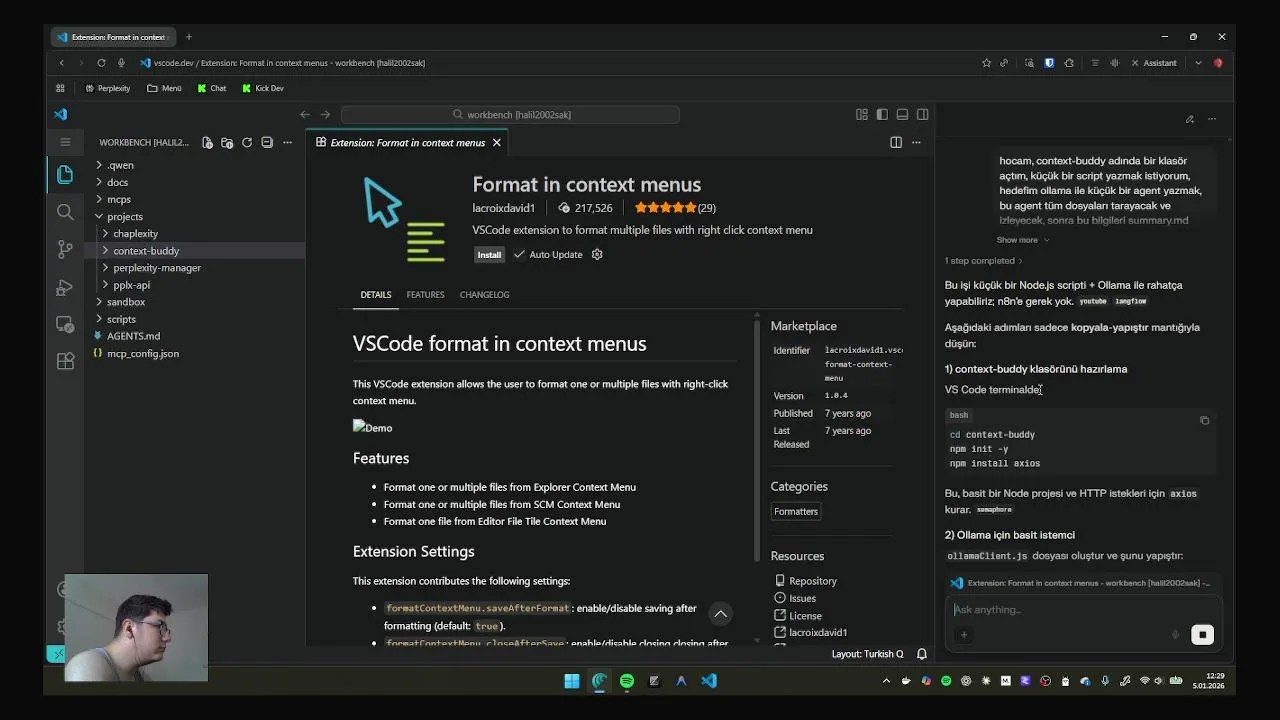The width and height of the screenshot is (1280, 720).
Task: Open browser extensions puzzle icon
Action: pyautogui.click(x=1069, y=62)
